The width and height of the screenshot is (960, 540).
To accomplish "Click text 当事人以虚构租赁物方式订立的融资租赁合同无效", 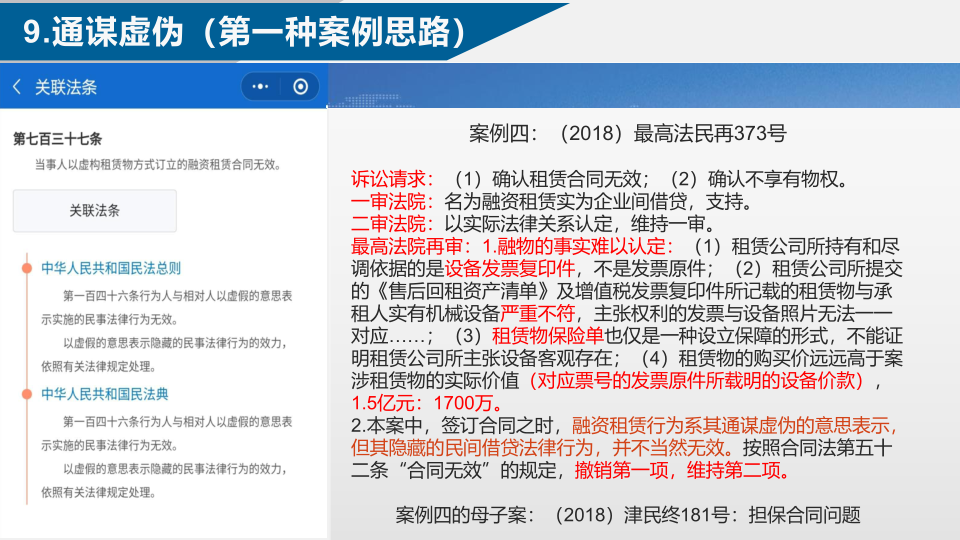I will tap(157, 165).
